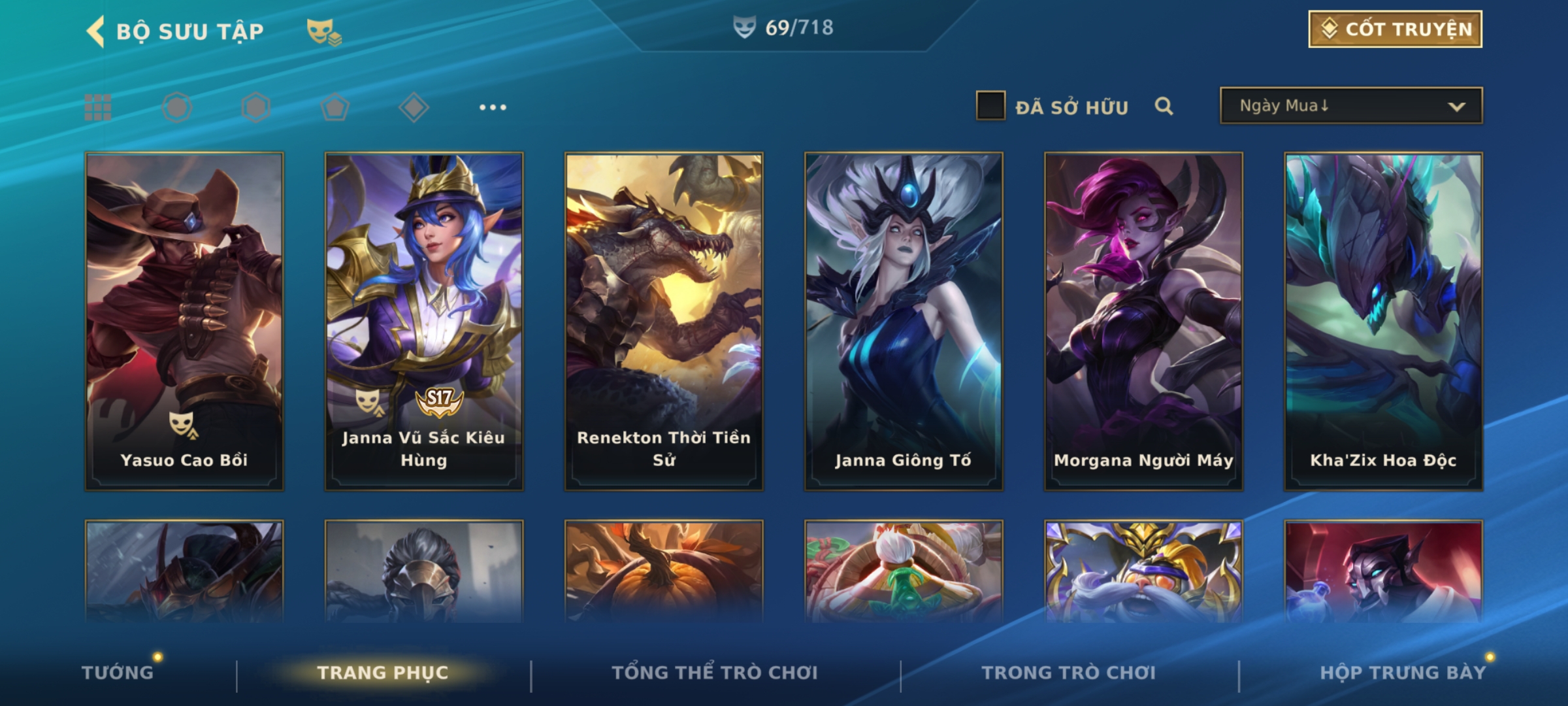
Task: Open the Kha'Zix Hoa Độc skin
Action: (x=1384, y=322)
